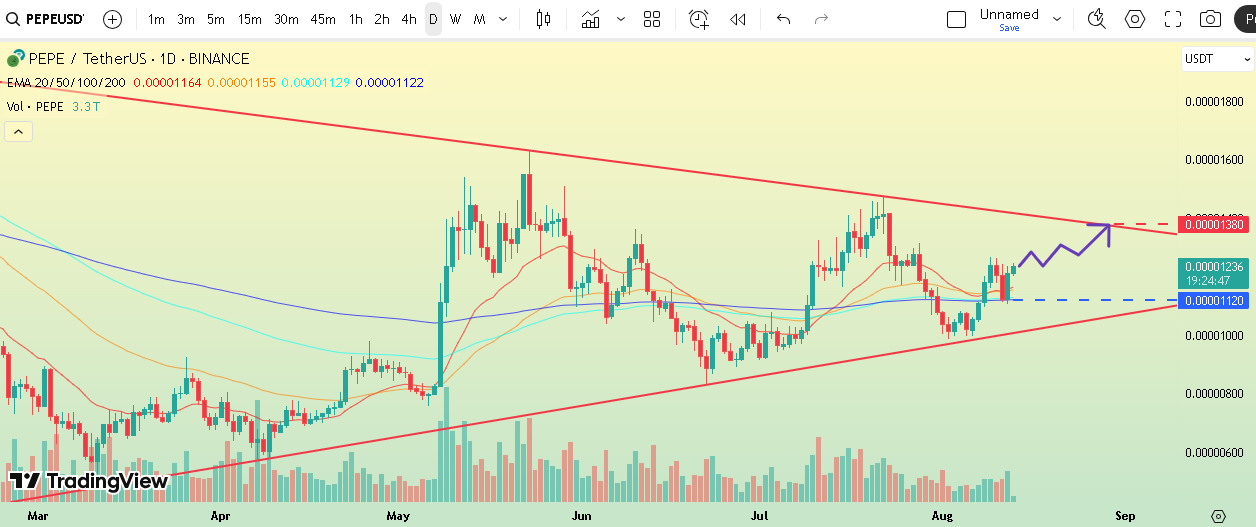Open the layout setup square icon
The image size is (1256, 527).
click(957, 19)
